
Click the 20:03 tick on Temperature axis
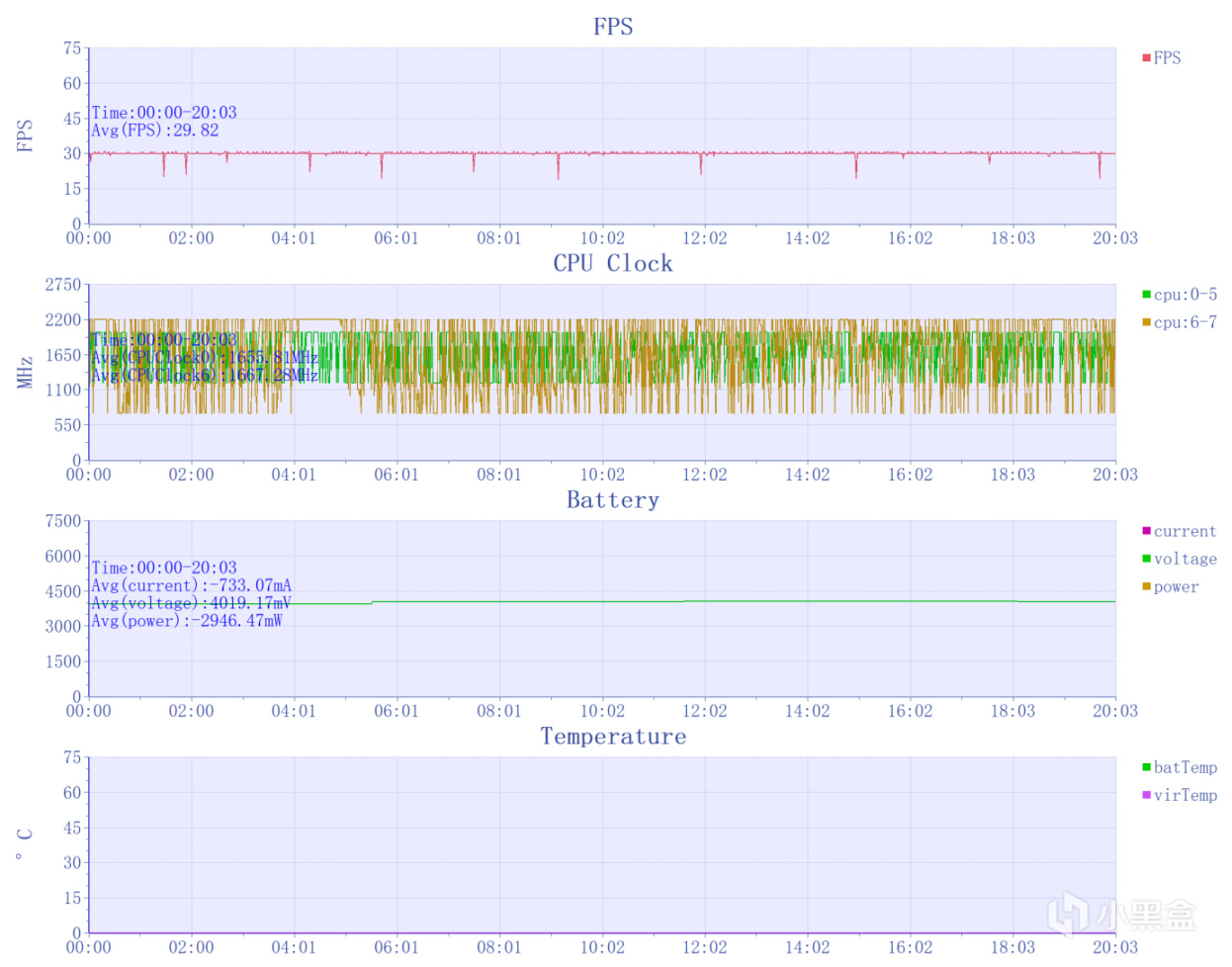[1115, 947]
